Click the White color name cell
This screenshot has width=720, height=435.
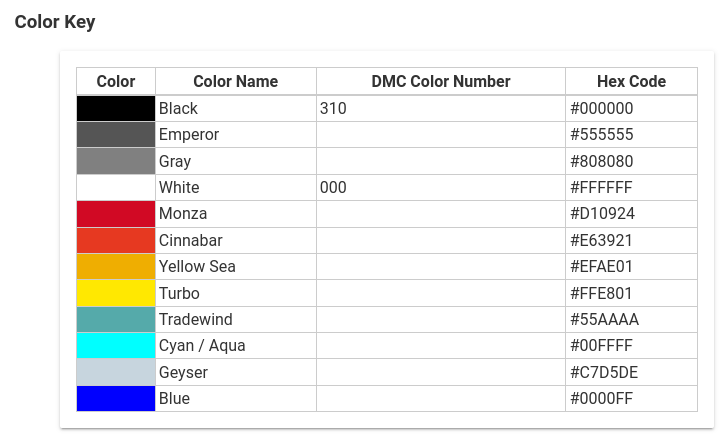(x=236, y=187)
